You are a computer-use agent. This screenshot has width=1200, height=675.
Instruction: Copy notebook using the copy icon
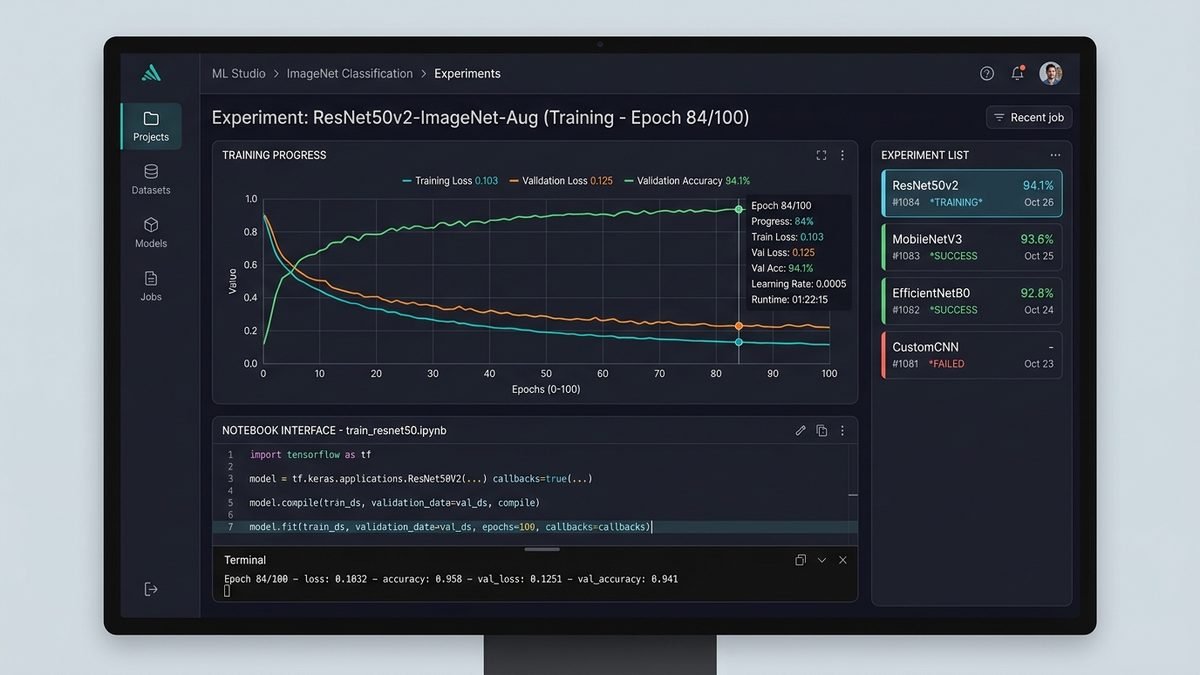[x=822, y=430]
